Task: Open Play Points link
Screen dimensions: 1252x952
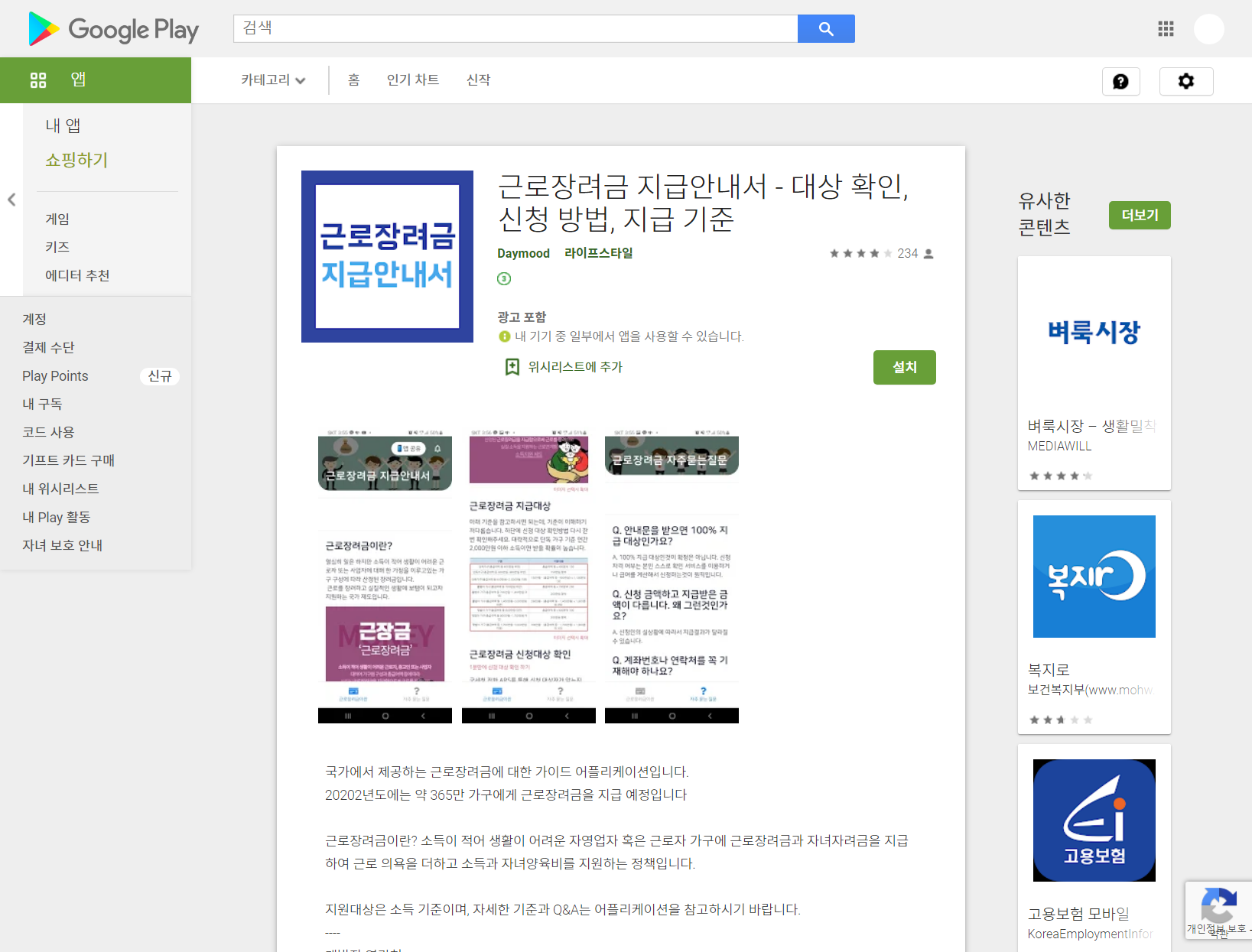Action: tap(55, 376)
